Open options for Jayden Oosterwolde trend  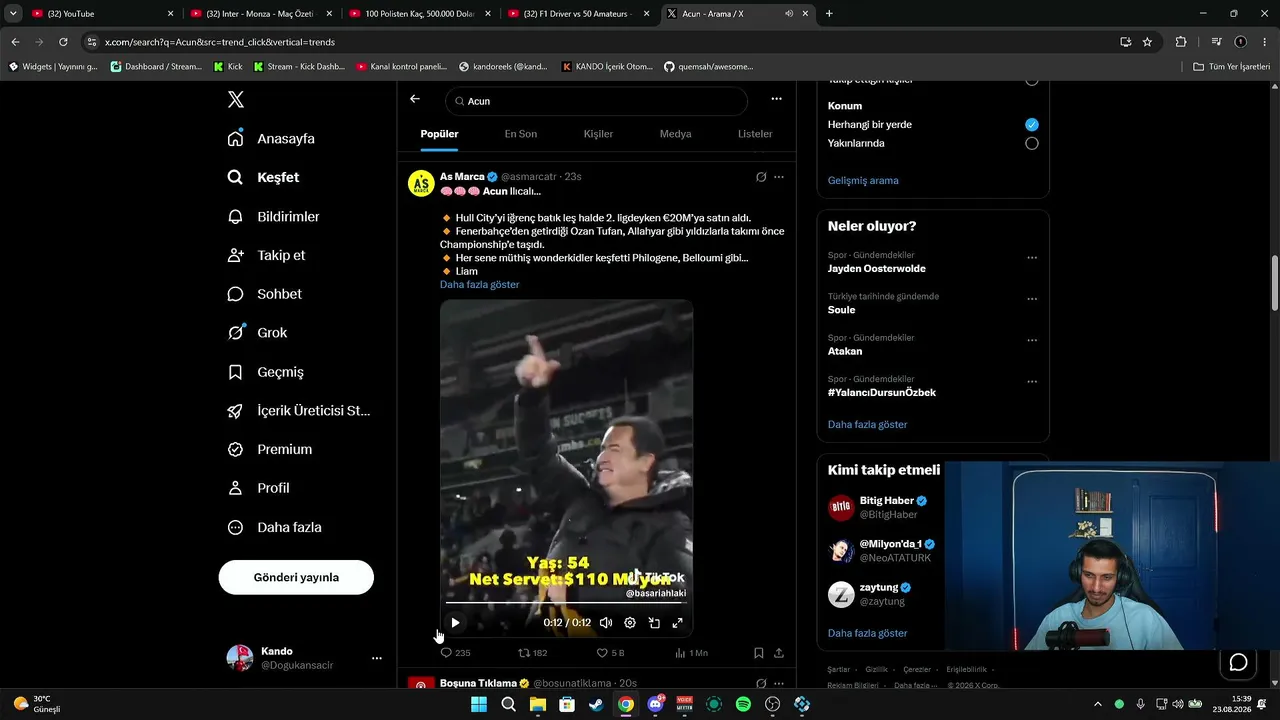[x=1032, y=258]
